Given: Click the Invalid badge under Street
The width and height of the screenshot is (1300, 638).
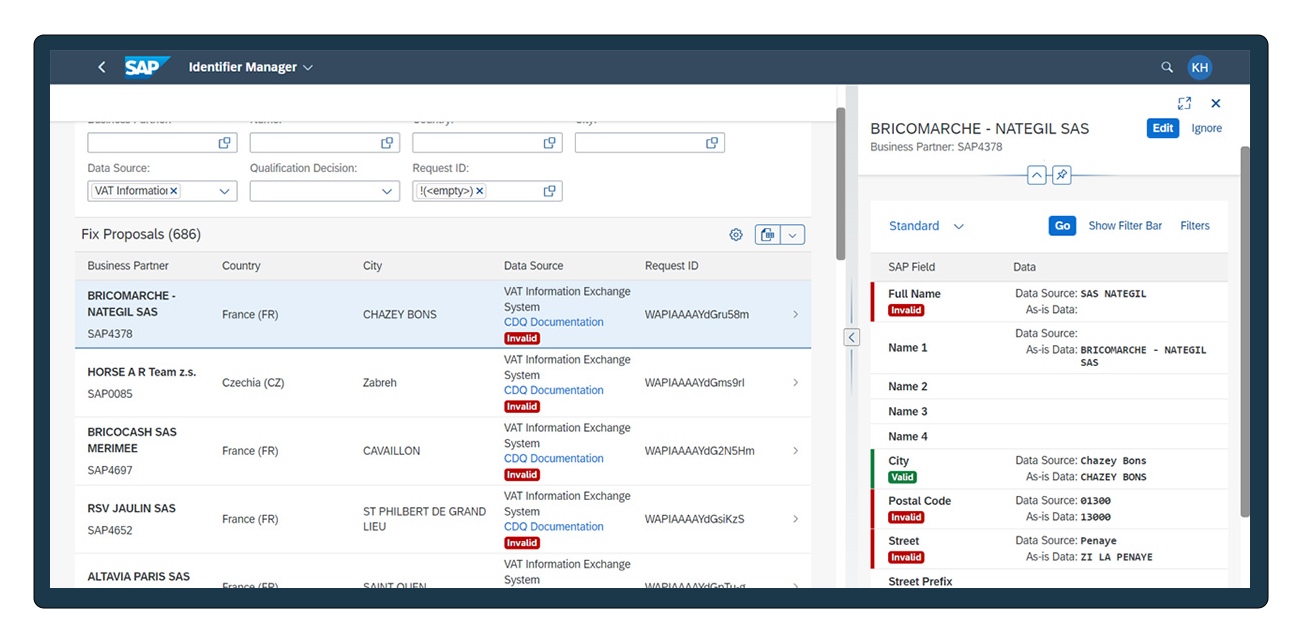Looking at the screenshot, I should [906, 557].
